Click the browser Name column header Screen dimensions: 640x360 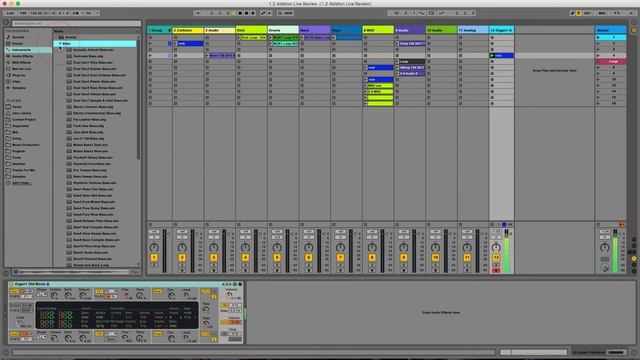click(58, 31)
